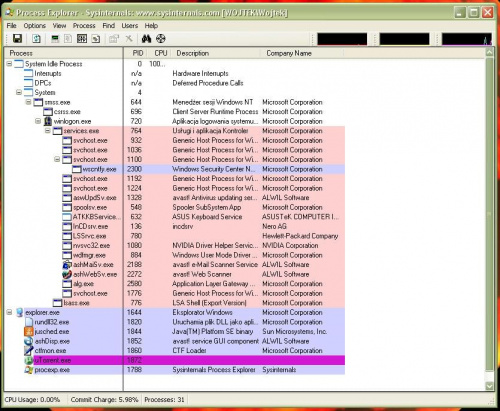The width and height of the screenshot is (500, 411).
Task: Collapse the System tree node
Action: coord(19,92)
